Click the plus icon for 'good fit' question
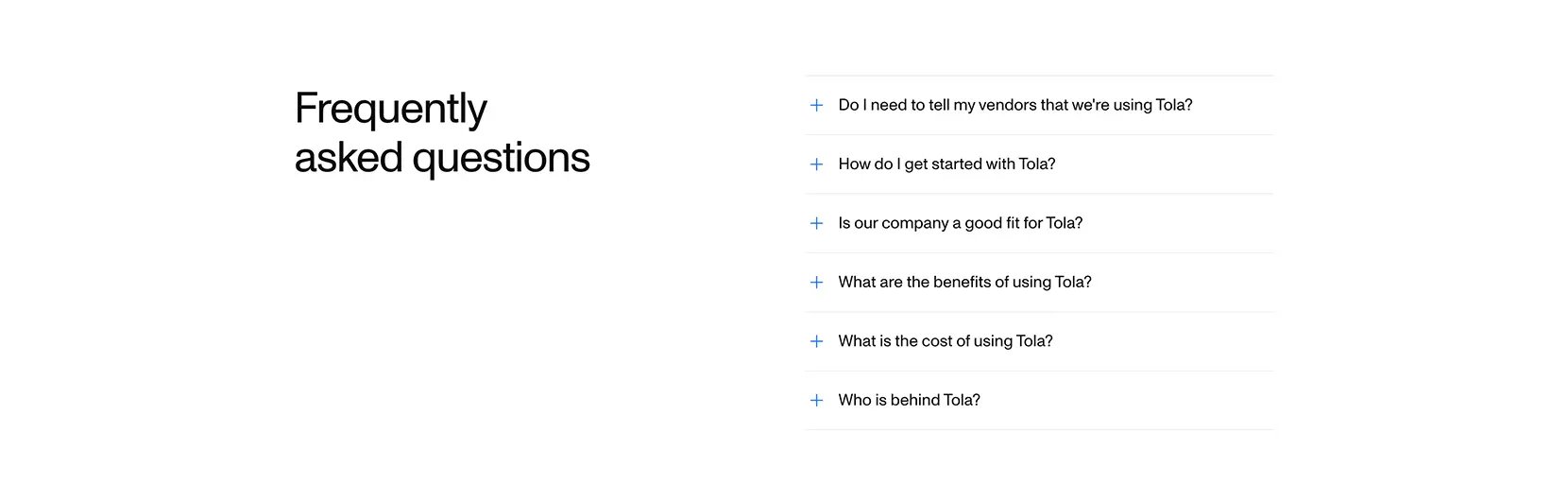1568x501 pixels. tap(816, 223)
